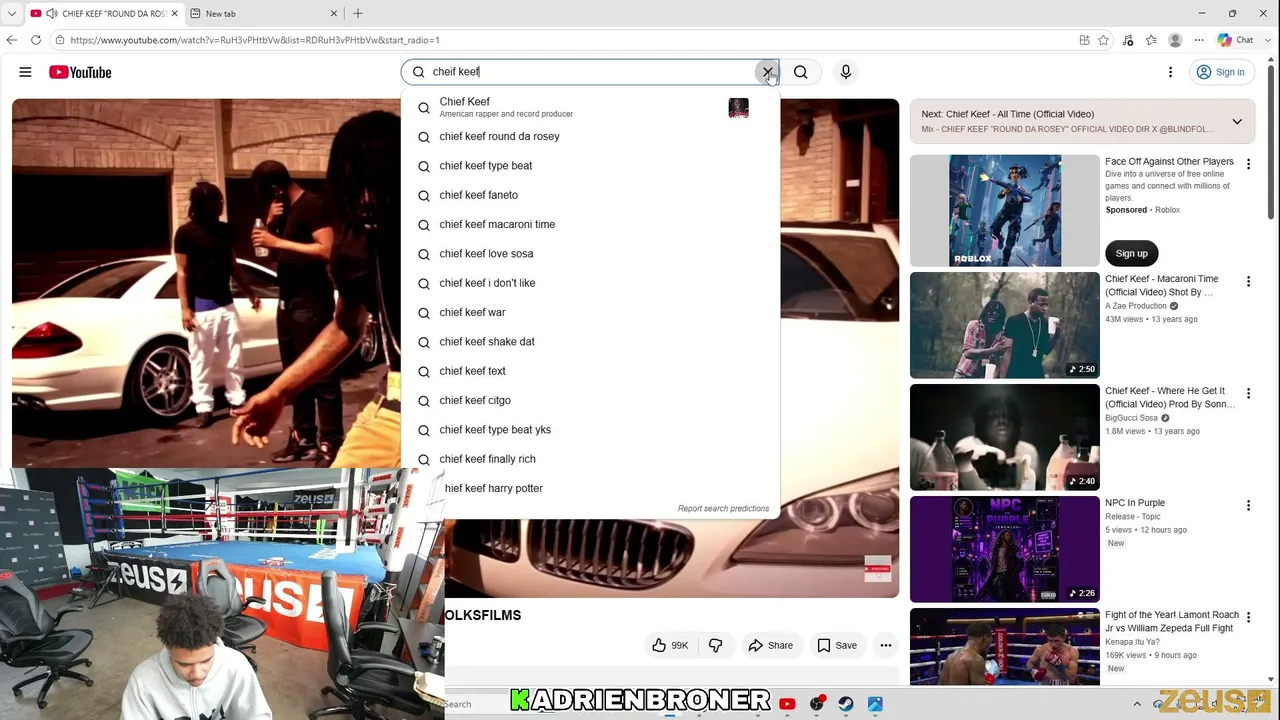Pick chief keef i don't like suggestion
This screenshot has height=720, width=1280.
(x=590, y=283)
